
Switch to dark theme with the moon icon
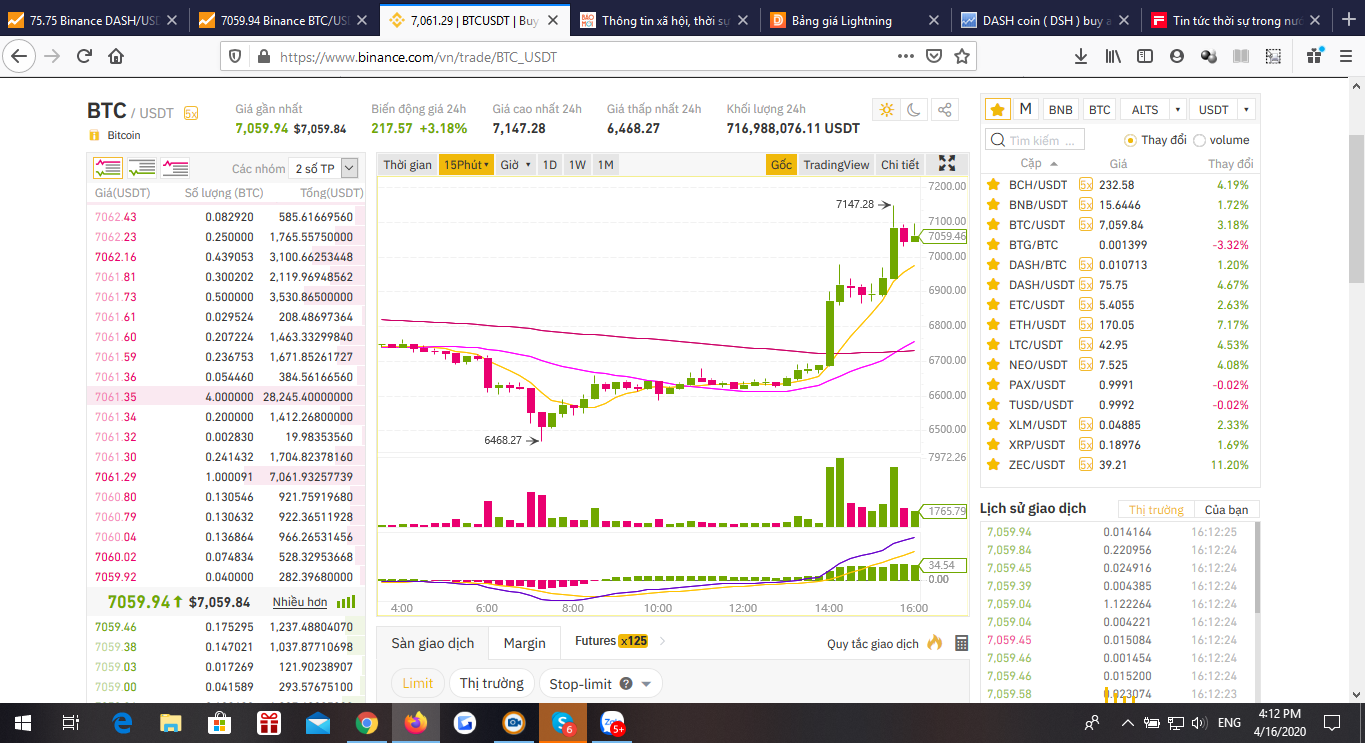914,110
